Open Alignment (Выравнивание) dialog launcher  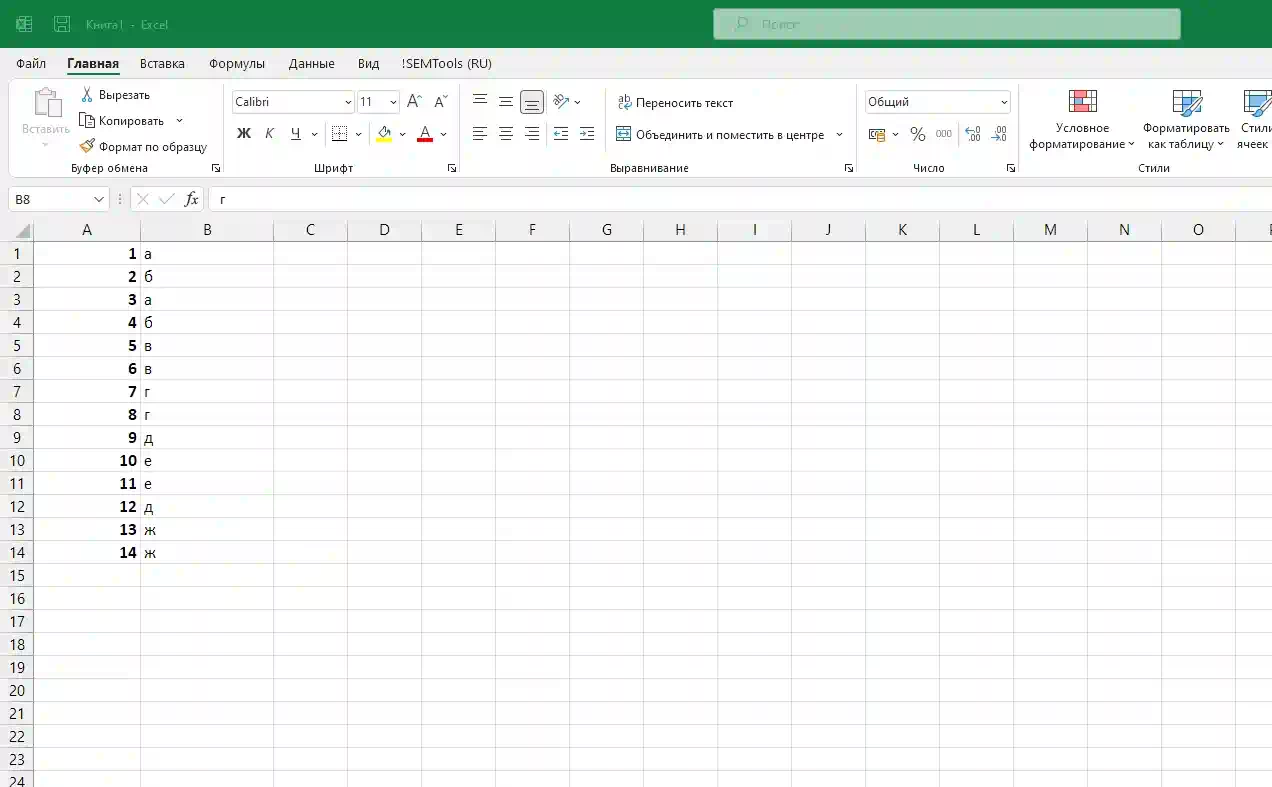[x=849, y=169]
